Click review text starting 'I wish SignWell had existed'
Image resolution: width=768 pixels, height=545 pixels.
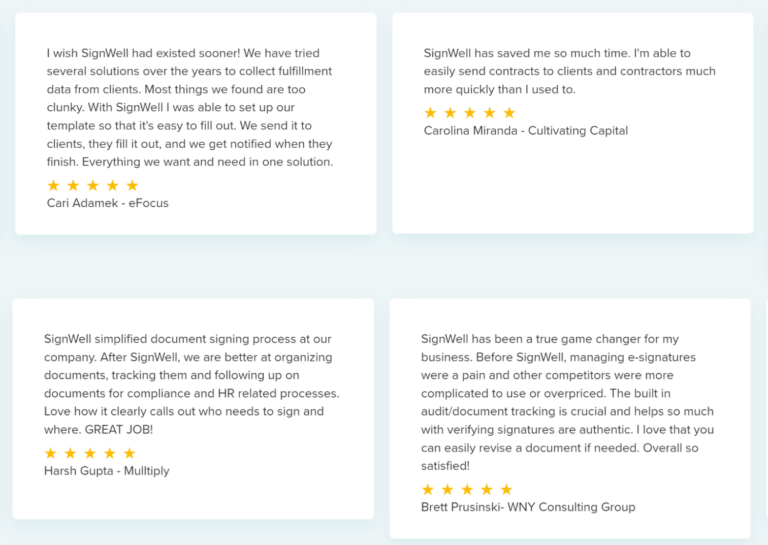(190, 107)
